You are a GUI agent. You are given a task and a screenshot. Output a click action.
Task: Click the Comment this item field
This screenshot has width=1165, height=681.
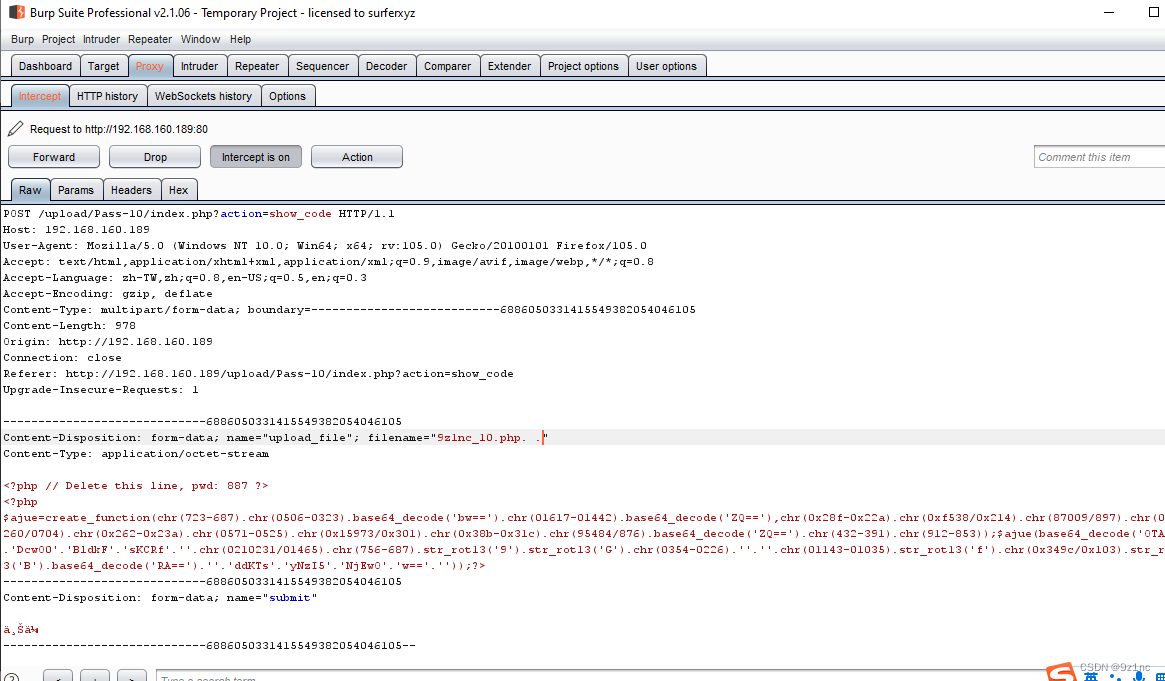pos(1099,157)
